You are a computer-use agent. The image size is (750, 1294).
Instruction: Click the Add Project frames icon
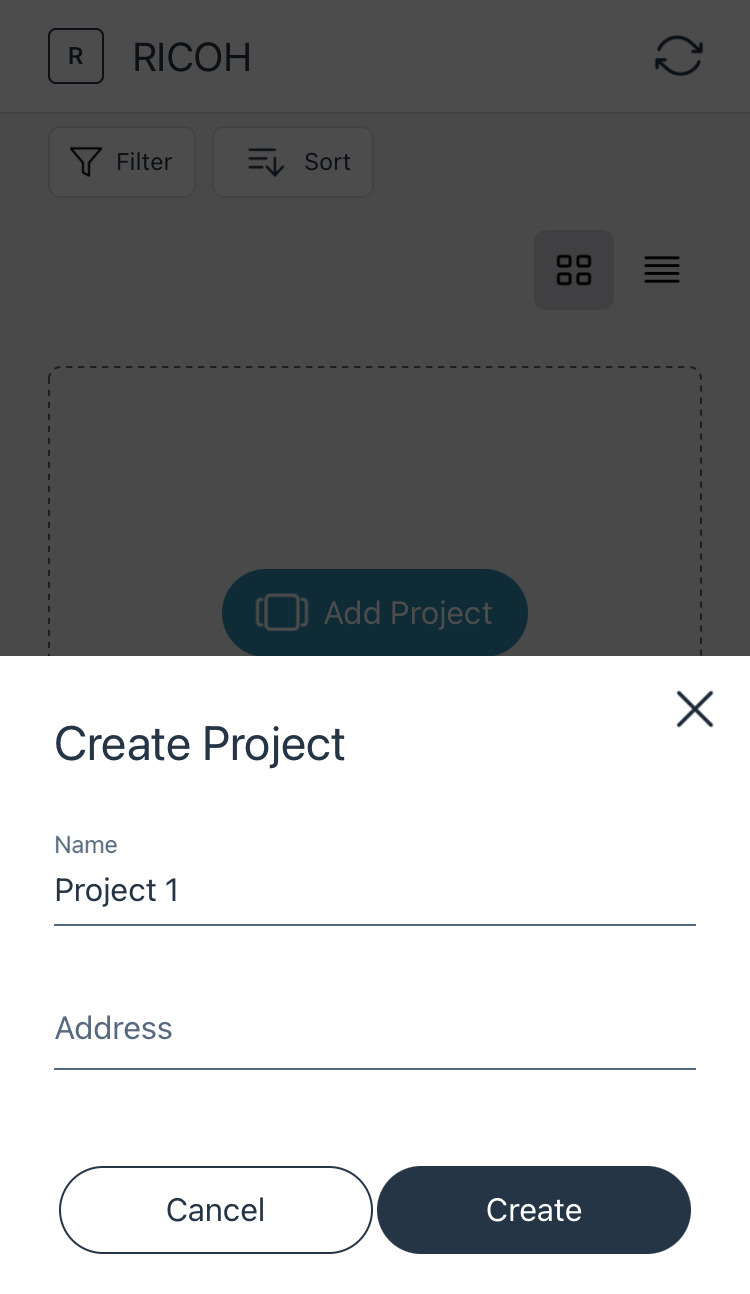click(282, 612)
